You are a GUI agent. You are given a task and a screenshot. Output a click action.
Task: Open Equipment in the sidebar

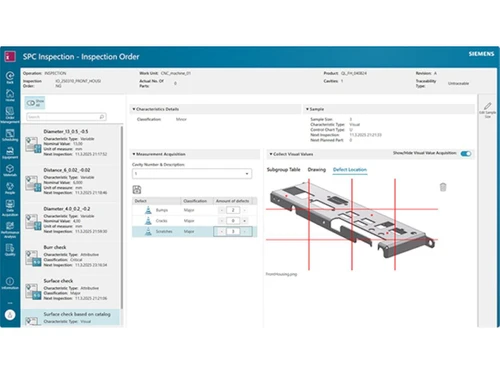click(10, 153)
